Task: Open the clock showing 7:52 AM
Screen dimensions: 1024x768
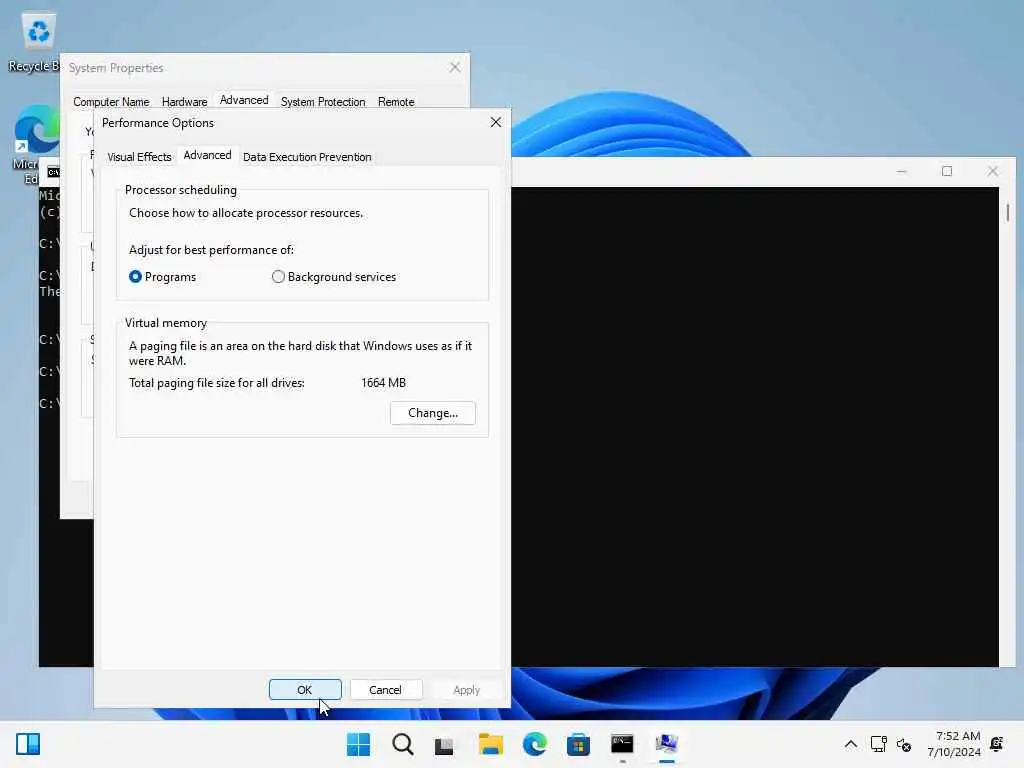Action: coord(953,744)
